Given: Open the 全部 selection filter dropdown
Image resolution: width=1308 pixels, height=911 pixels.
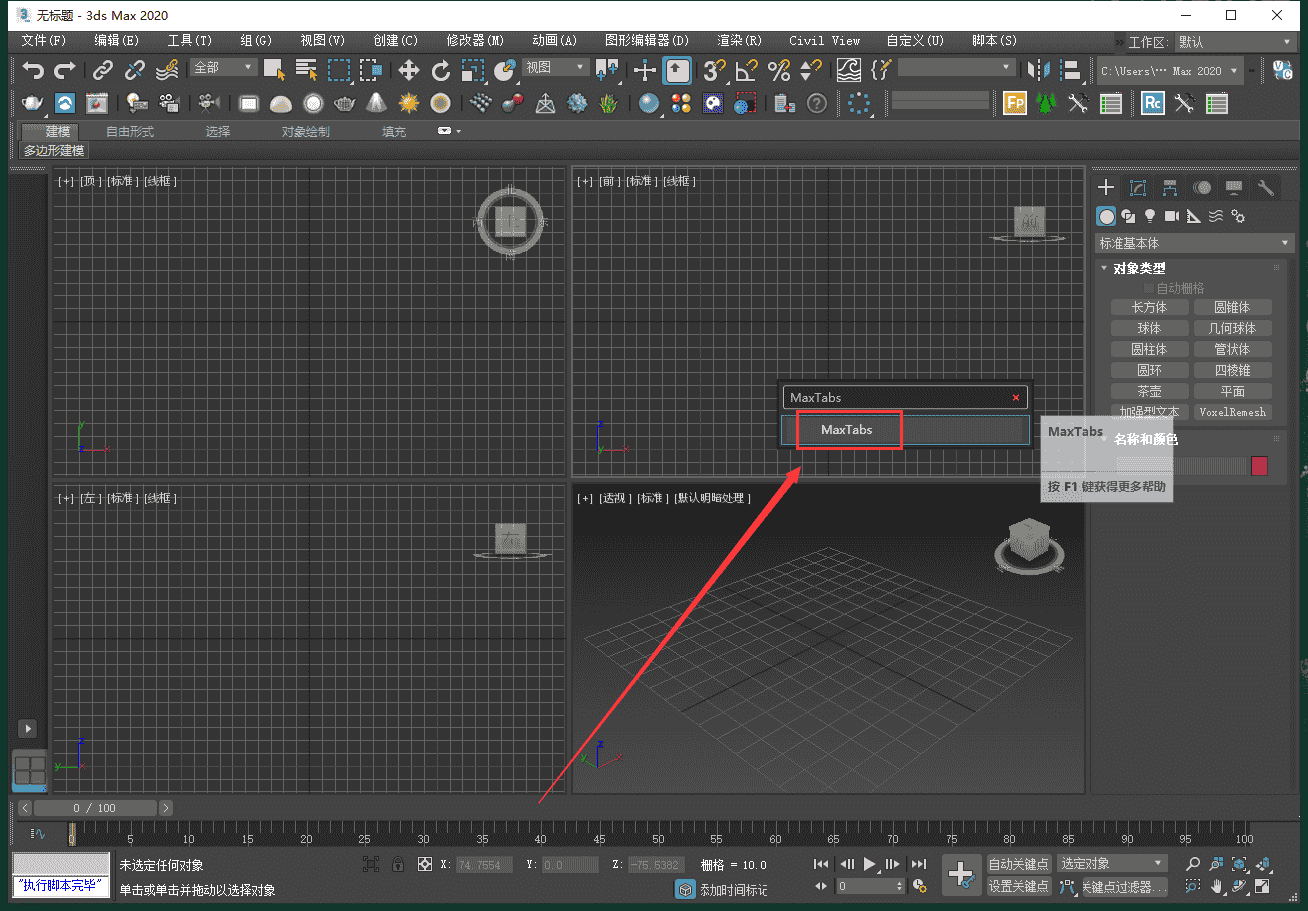Looking at the screenshot, I should (x=224, y=67).
